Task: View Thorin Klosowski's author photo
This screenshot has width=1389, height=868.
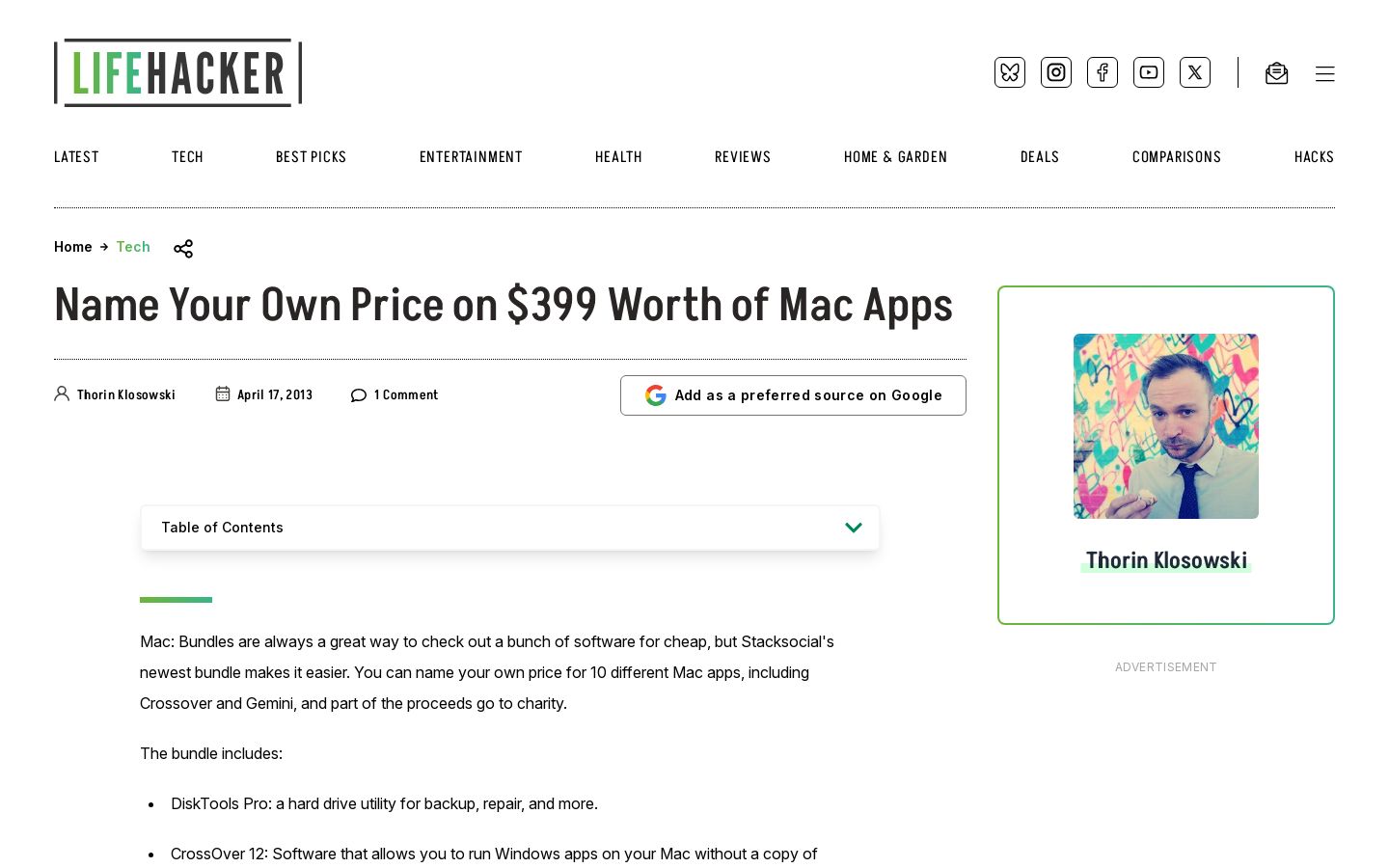Action: pos(1166,426)
